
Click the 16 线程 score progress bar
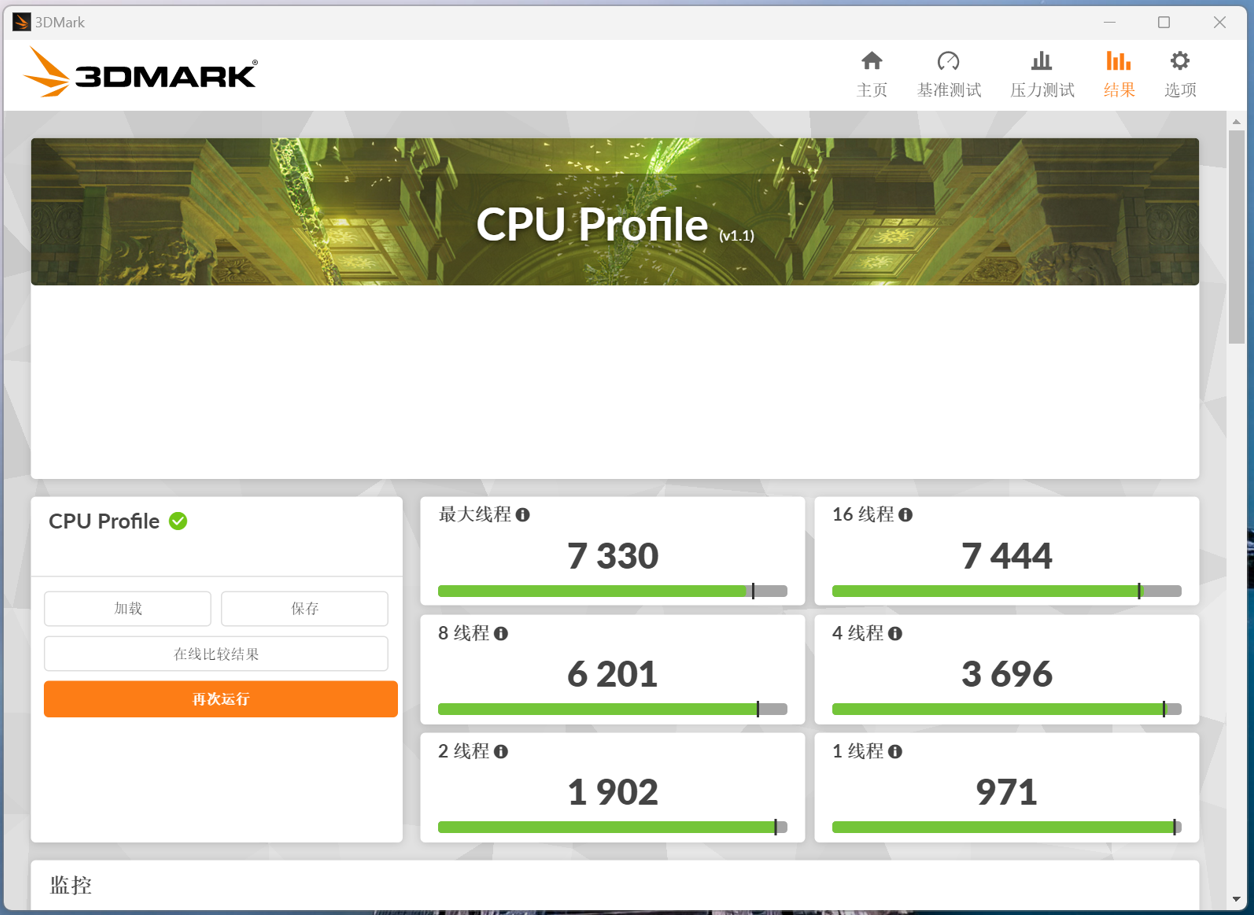click(x=1006, y=591)
